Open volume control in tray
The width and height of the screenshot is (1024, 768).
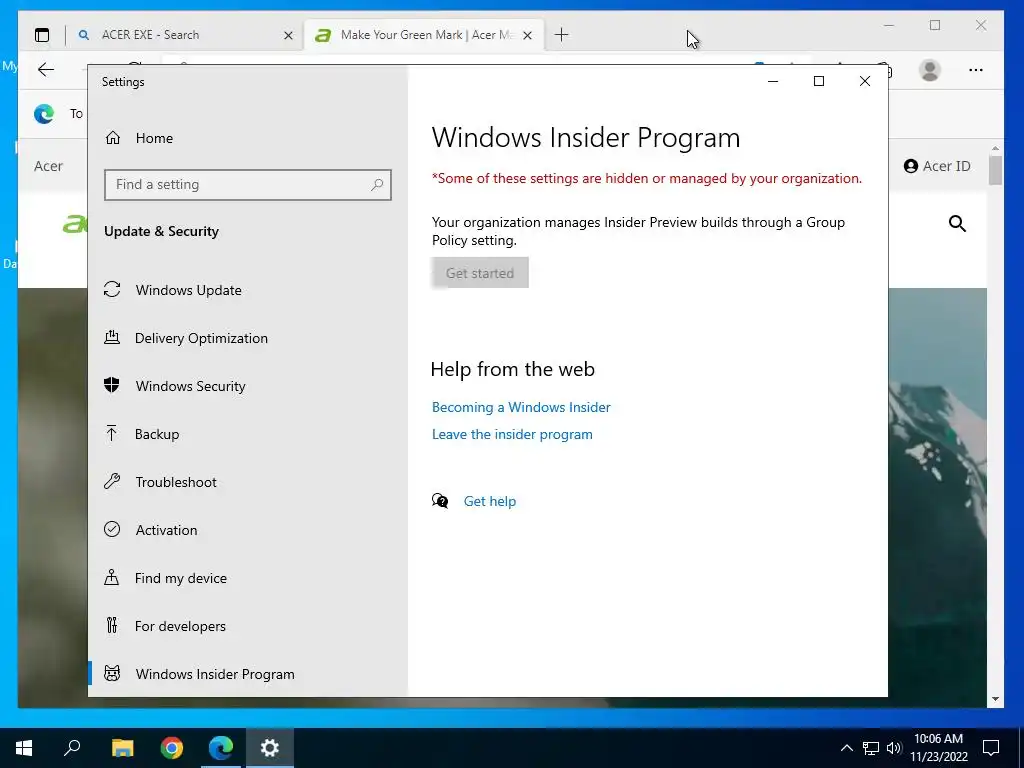click(894, 748)
